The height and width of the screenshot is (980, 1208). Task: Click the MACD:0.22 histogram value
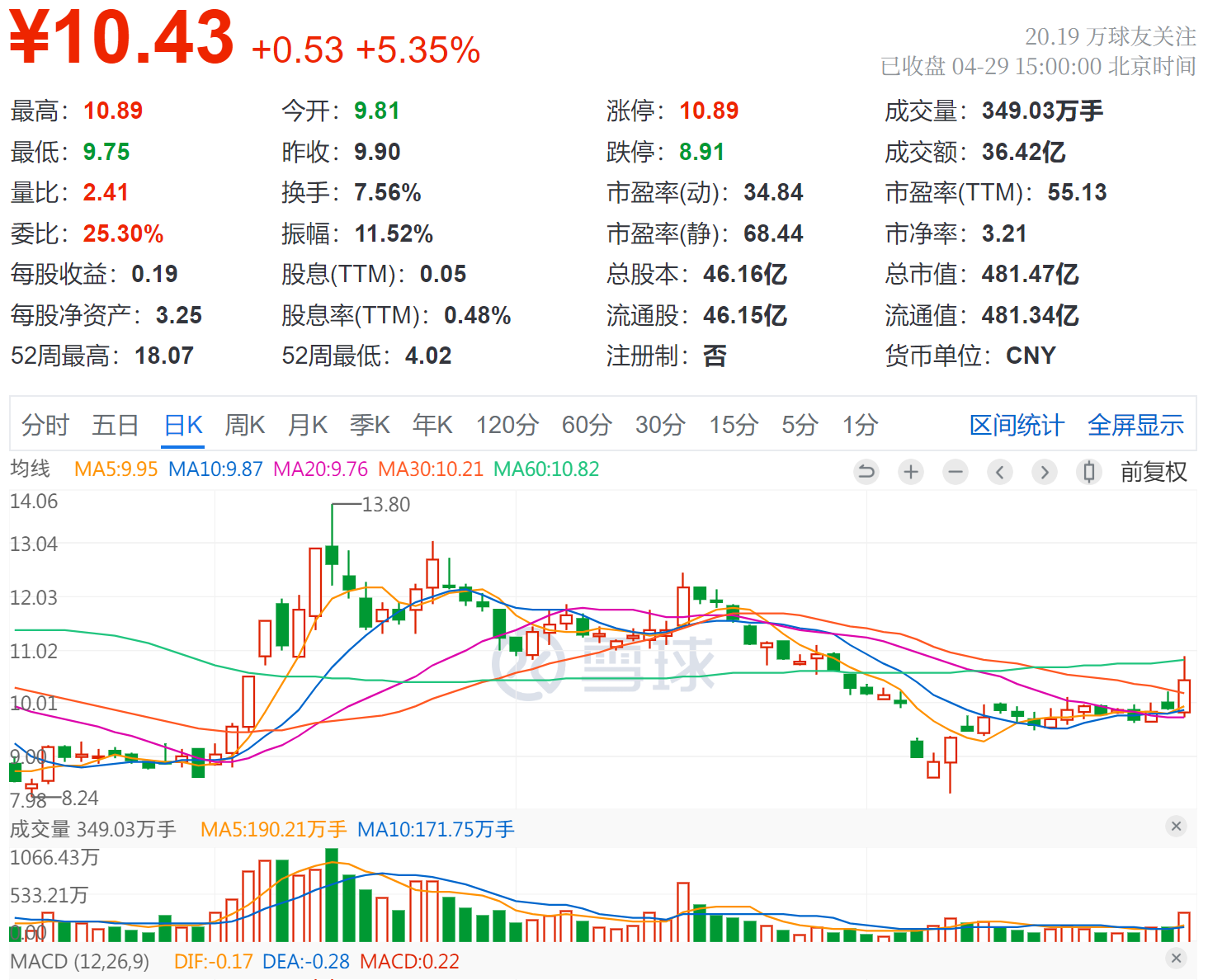tap(409, 961)
